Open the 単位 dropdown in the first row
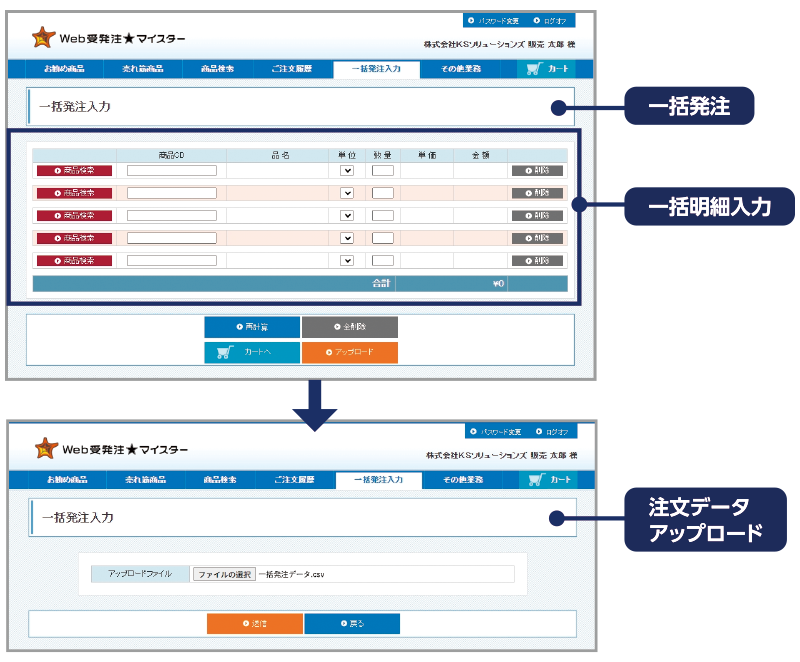The height and width of the screenshot is (662, 800). tap(348, 171)
